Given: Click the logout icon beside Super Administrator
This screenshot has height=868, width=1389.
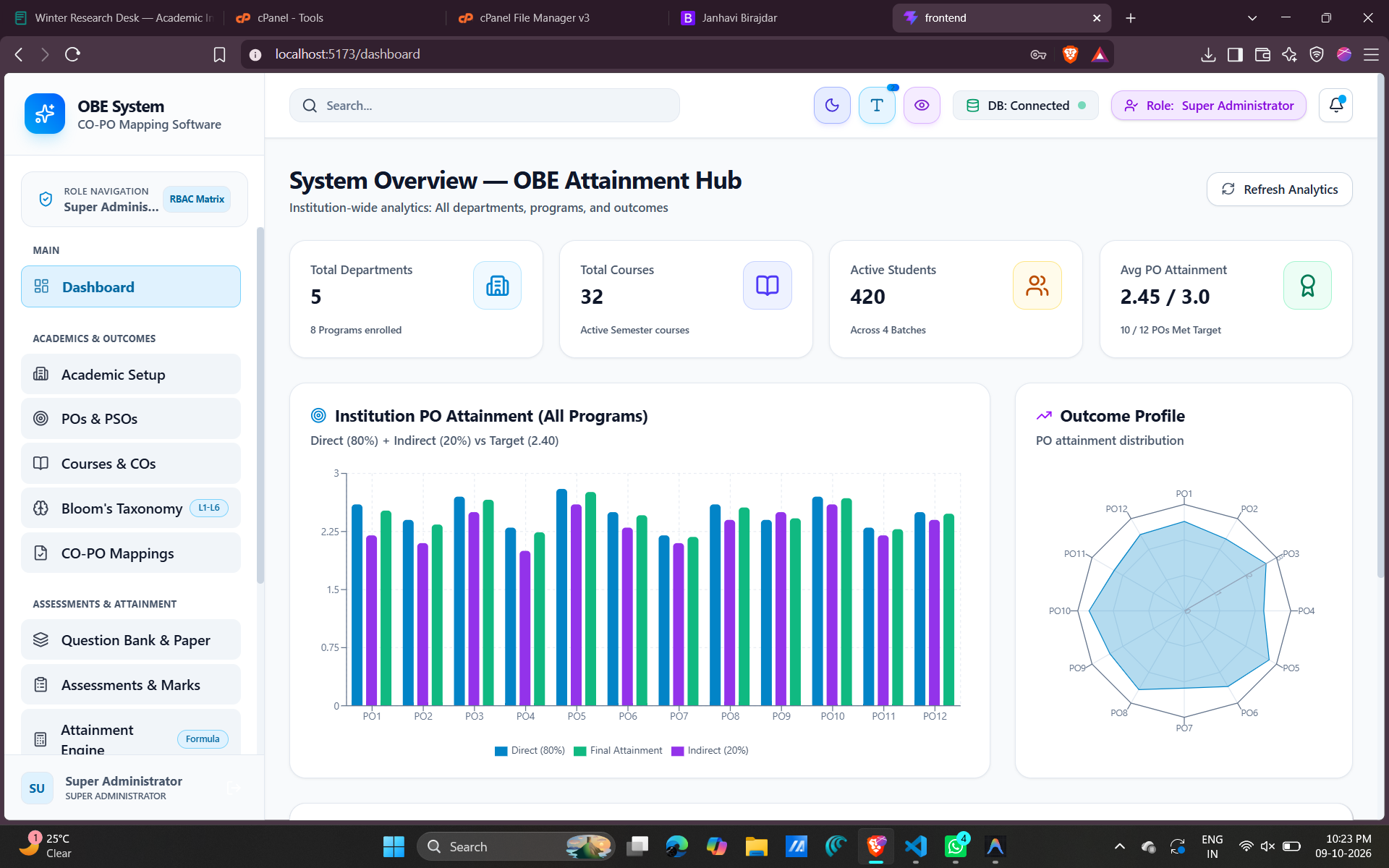Looking at the screenshot, I should tap(234, 788).
